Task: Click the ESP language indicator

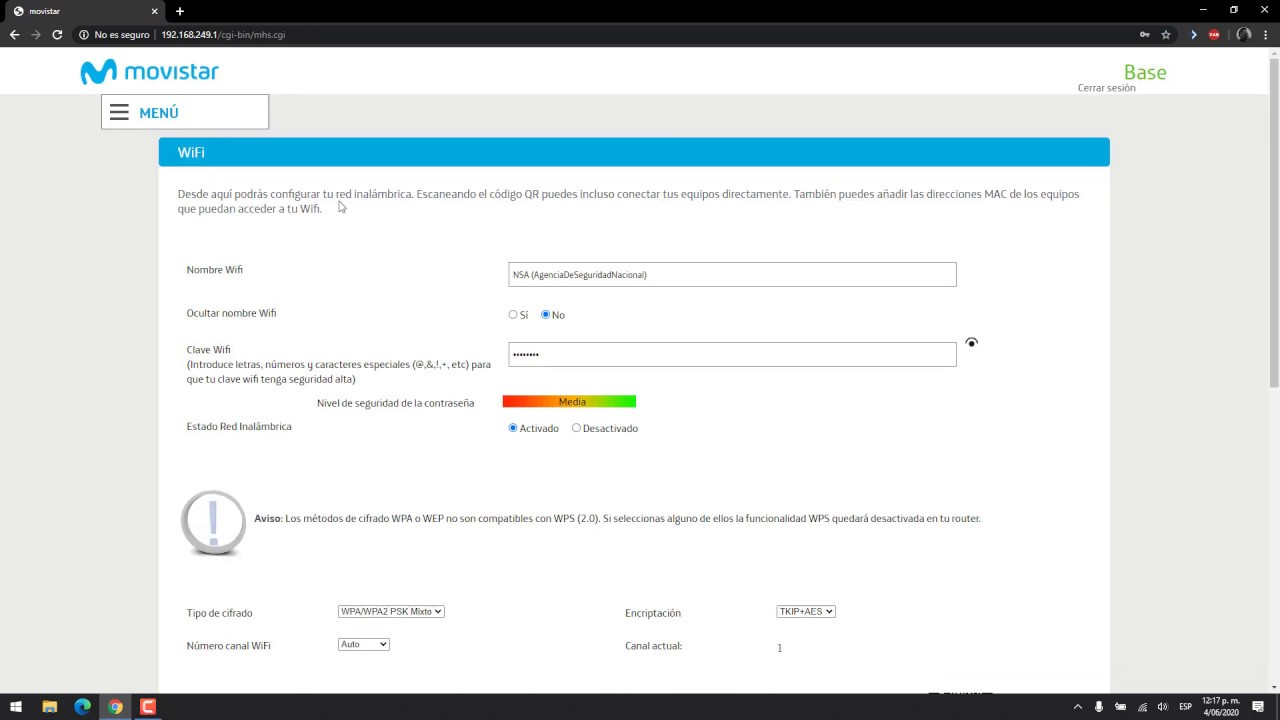Action: (x=1186, y=707)
